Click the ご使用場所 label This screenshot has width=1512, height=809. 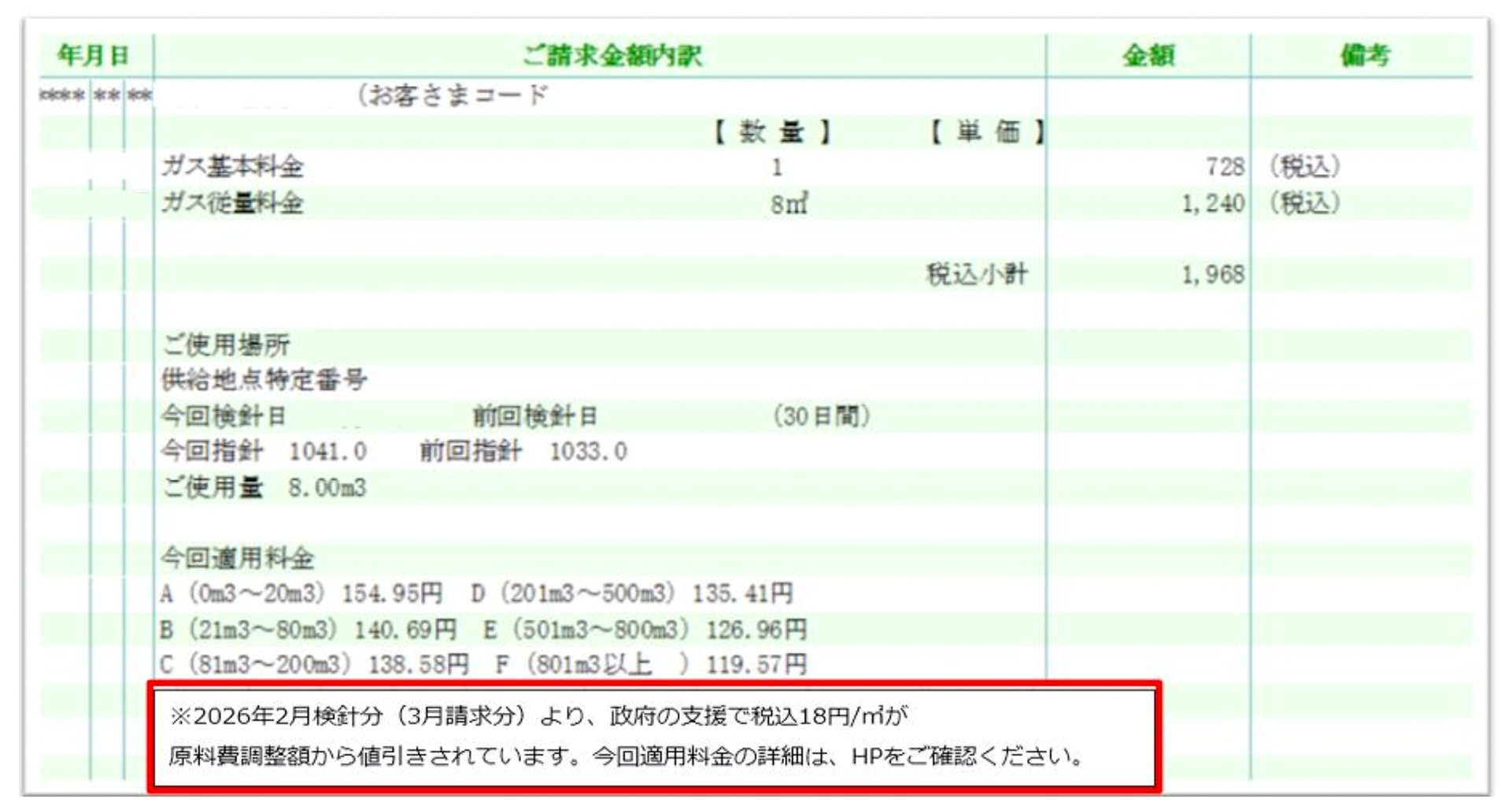coord(226,345)
